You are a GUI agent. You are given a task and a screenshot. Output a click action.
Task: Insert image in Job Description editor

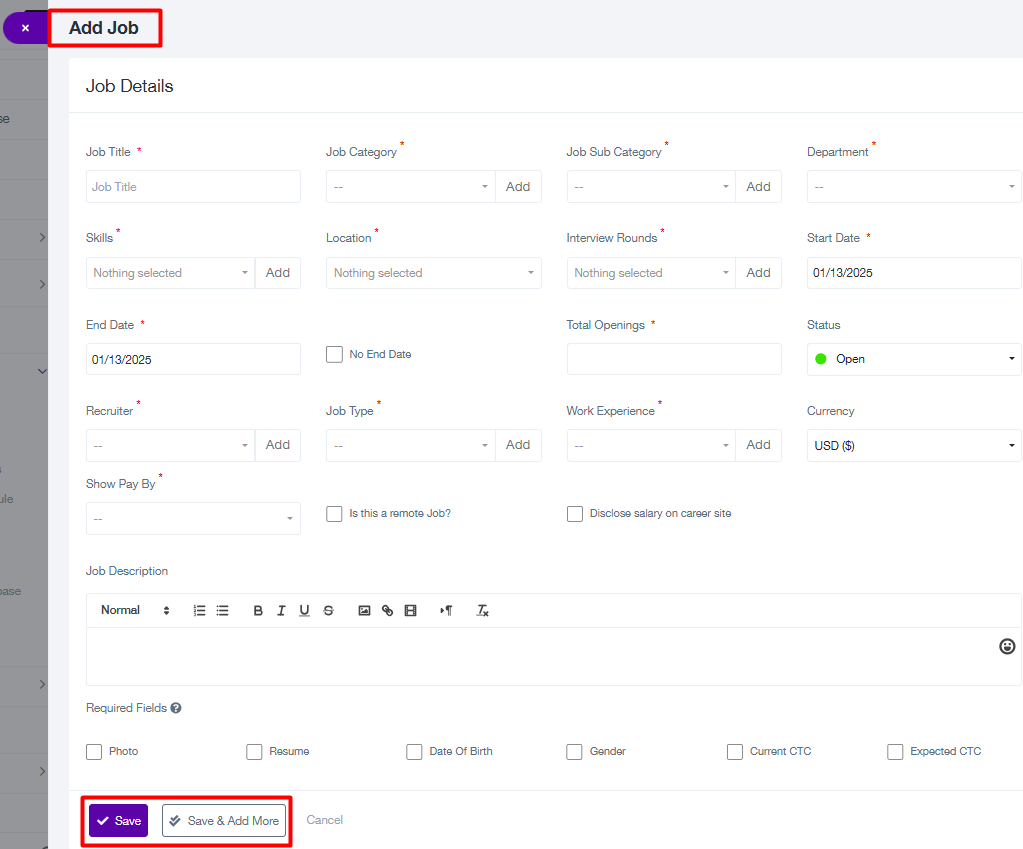pos(364,611)
